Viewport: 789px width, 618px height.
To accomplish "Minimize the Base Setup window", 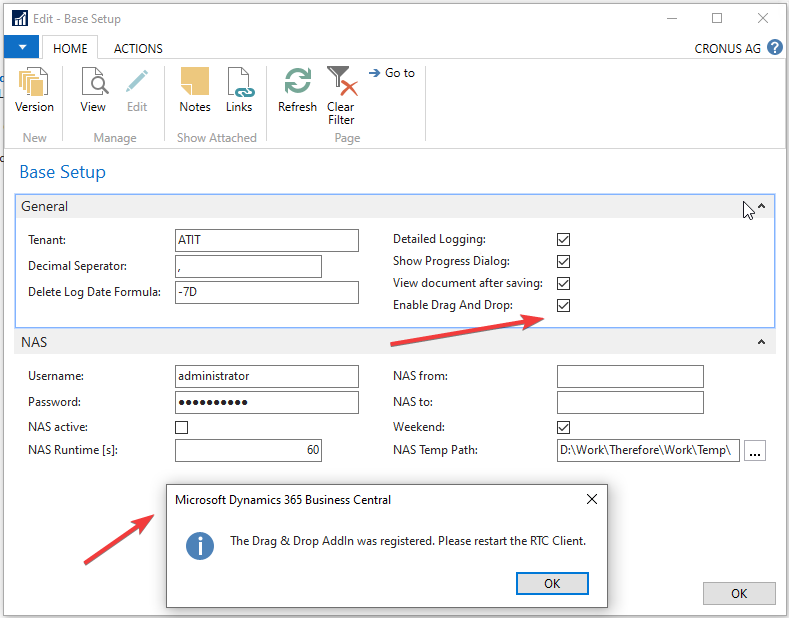I will click(672, 19).
